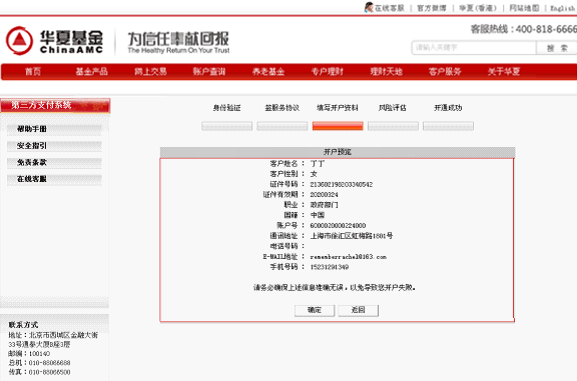Open the 专户理财 menu
577x381 pixels.
327,71
